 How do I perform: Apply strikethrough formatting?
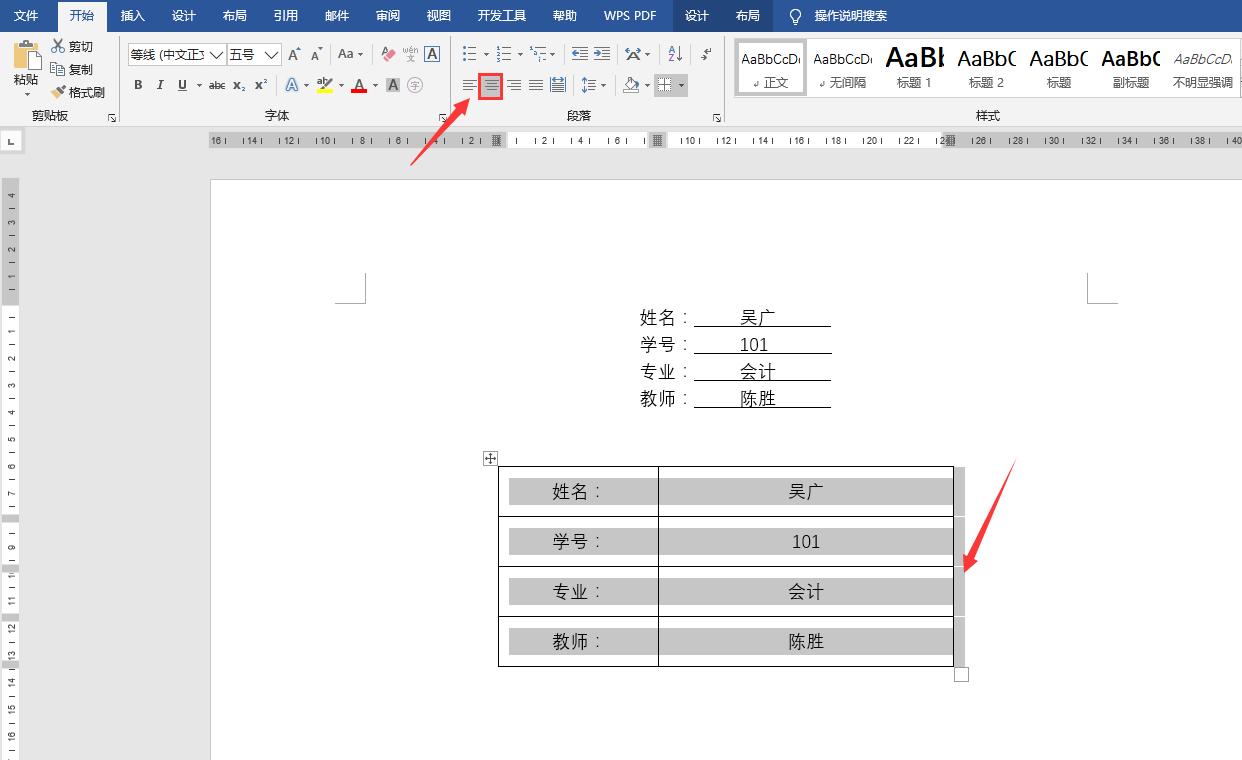[x=217, y=85]
